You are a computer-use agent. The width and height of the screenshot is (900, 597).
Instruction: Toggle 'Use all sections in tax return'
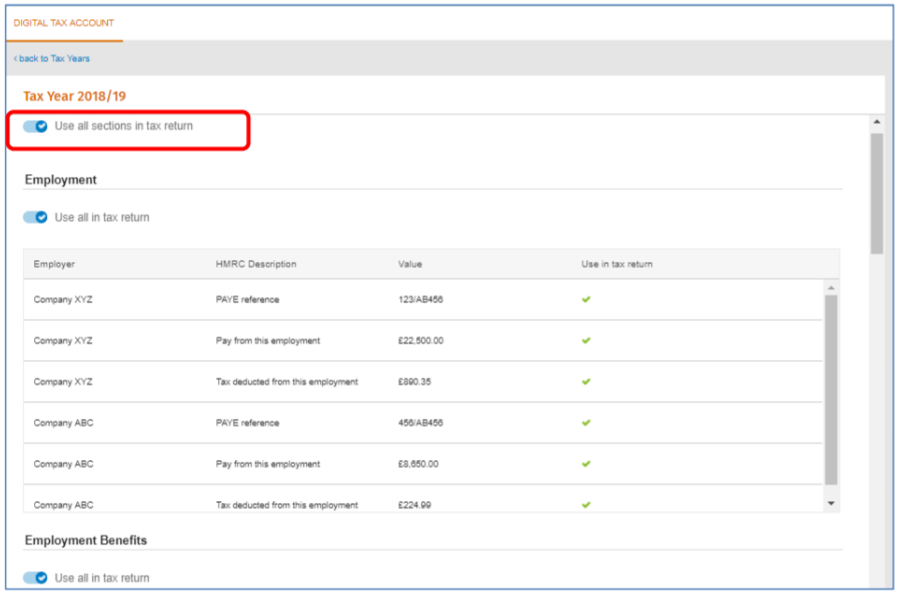(35, 126)
